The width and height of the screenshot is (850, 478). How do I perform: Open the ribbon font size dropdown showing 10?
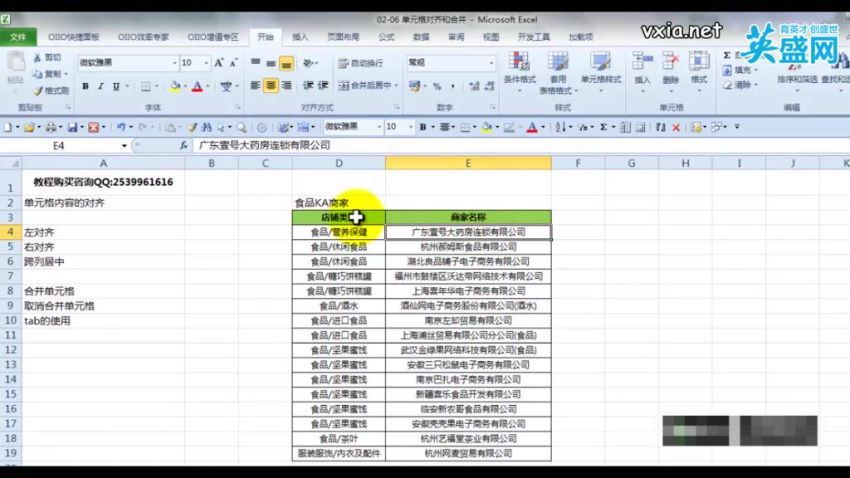pyautogui.click(x=206, y=63)
